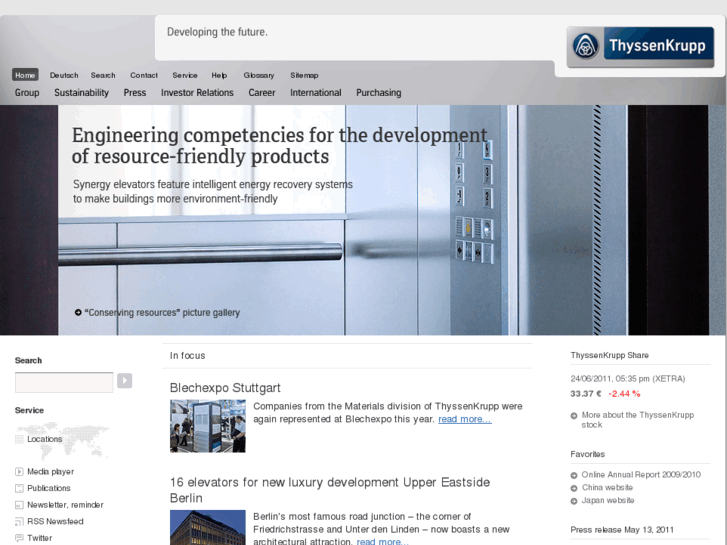Open the Purchasing section
Viewport: 727px width, 545px height.
(x=379, y=93)
